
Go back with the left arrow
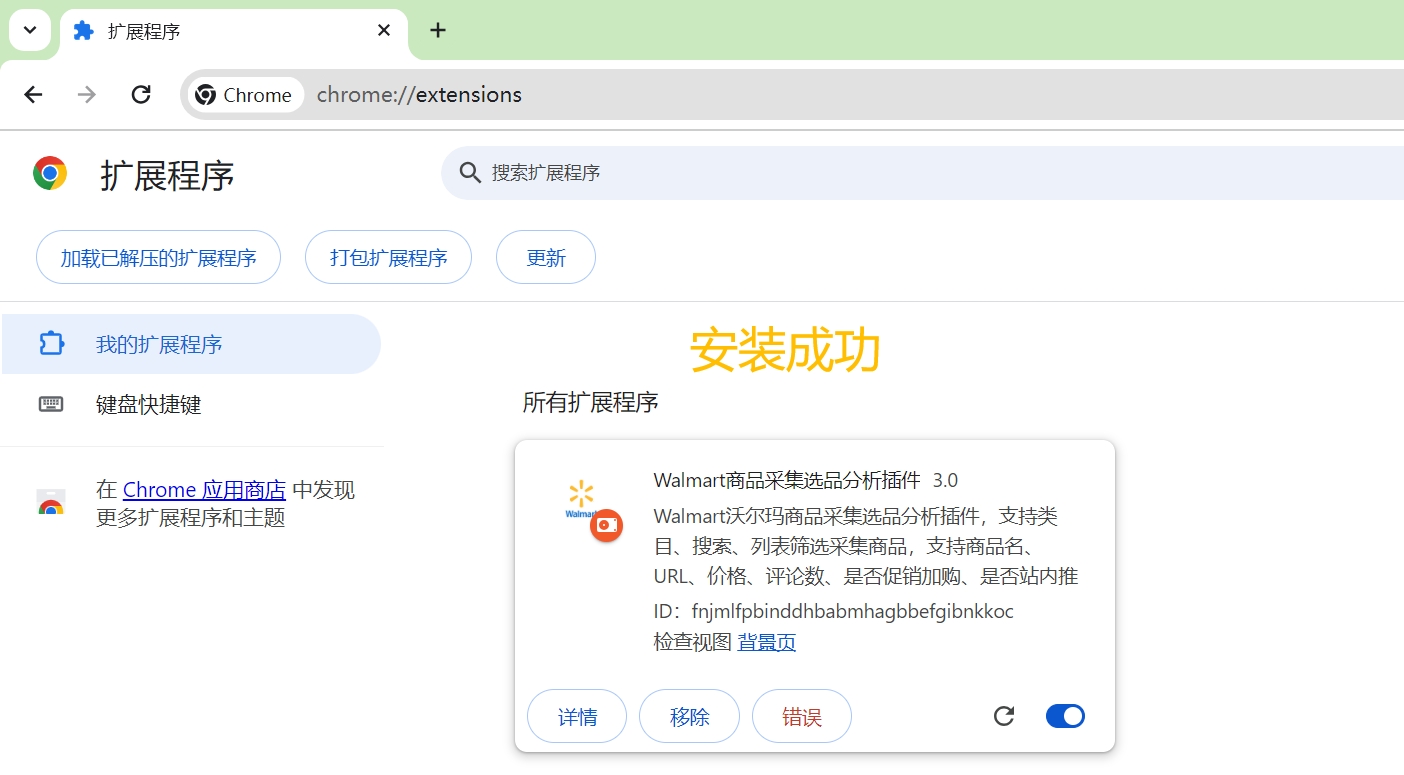(34, 94)
